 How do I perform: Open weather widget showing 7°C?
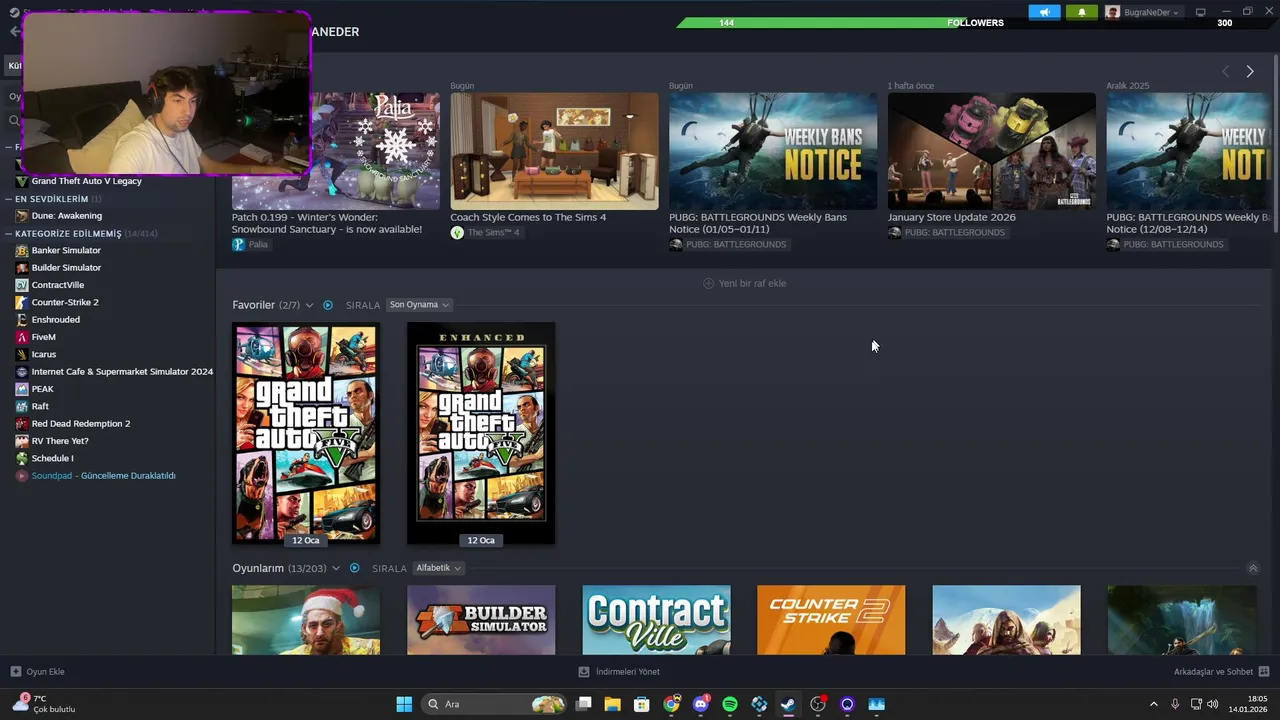tap(44, 704)
